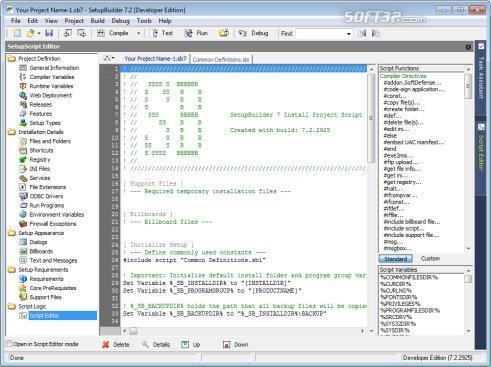The height and width of the screenshot is (367, 491).
Task: Select the Custom functions button
Action: [430, 259]
